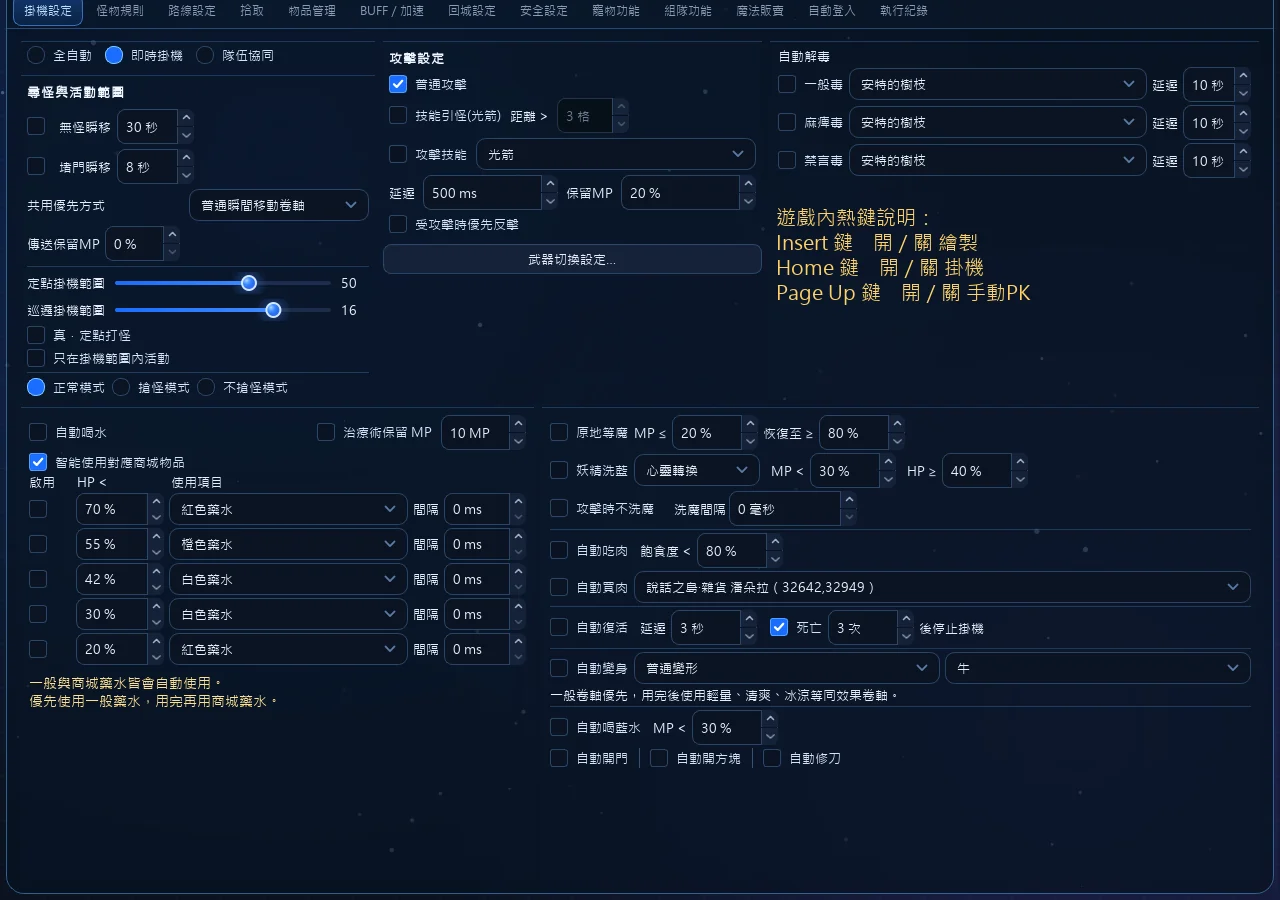
Task: Tick the 受攻擊時優先反擊 checkbox
Action: (398, 225)
